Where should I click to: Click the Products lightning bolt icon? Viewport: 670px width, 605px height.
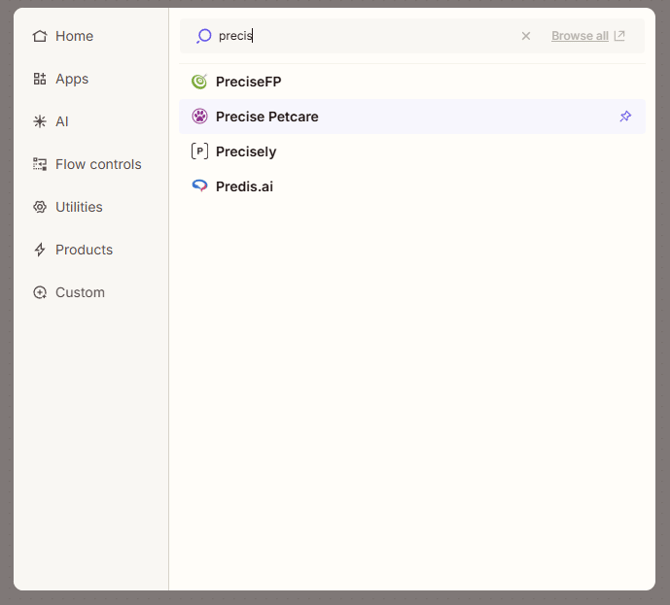click(x=40, y=250)
